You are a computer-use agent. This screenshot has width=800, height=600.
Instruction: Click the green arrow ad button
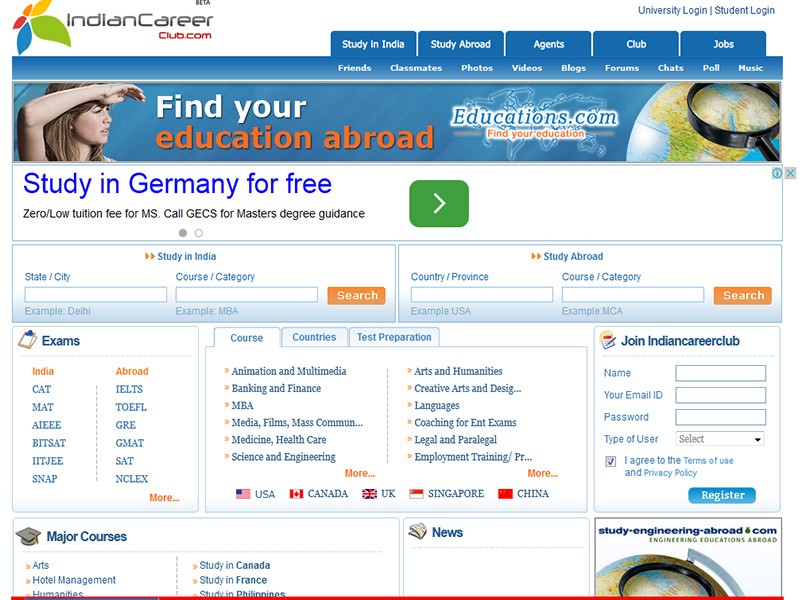(438, 204)
